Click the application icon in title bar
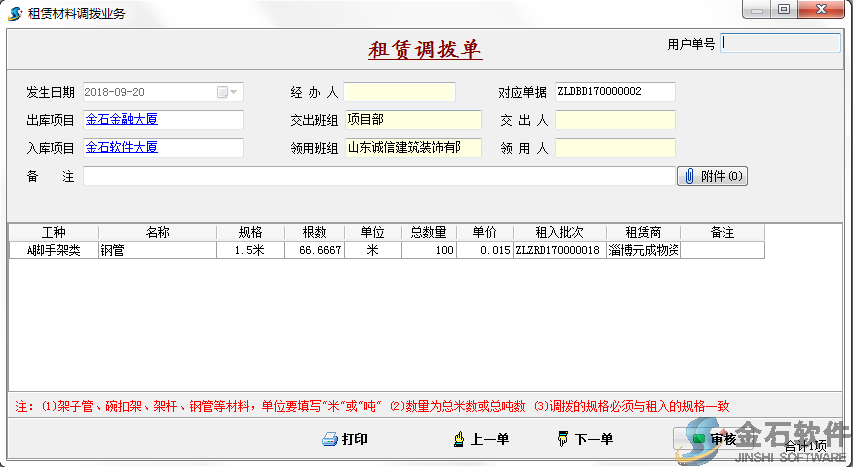Image resolution: width=853 pixels, height=467 pixels. coord(15,13)
